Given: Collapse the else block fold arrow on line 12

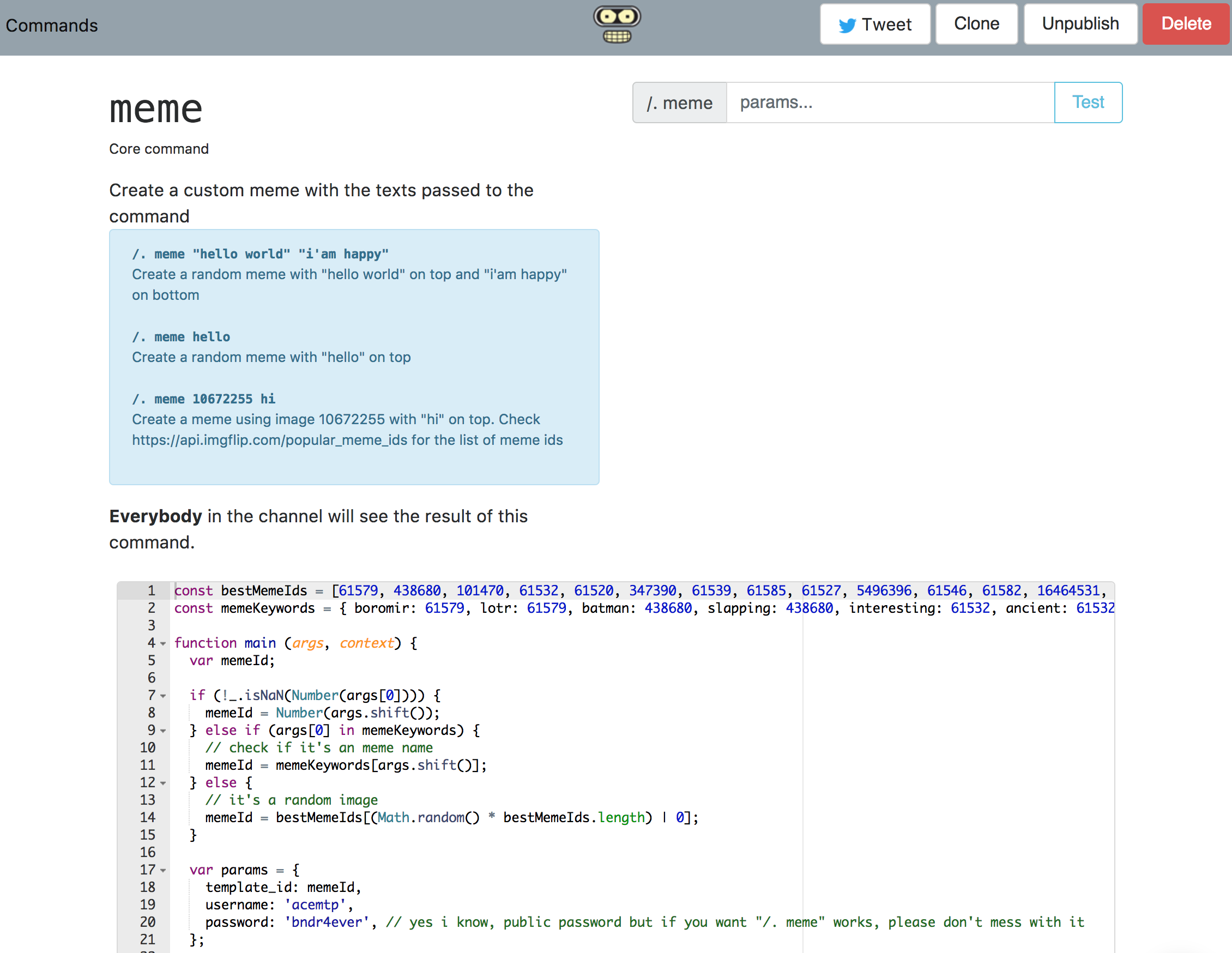Looking at the screenshot, I should click(163, 783).
